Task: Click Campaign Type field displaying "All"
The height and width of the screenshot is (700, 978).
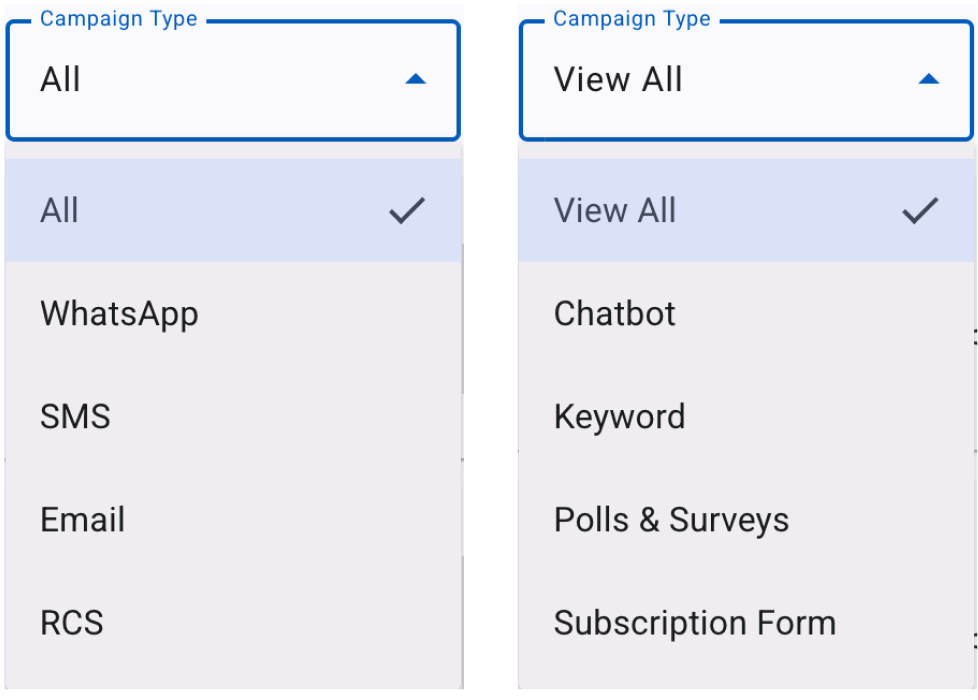Action: pyautogui.click(x=233, y=80)
